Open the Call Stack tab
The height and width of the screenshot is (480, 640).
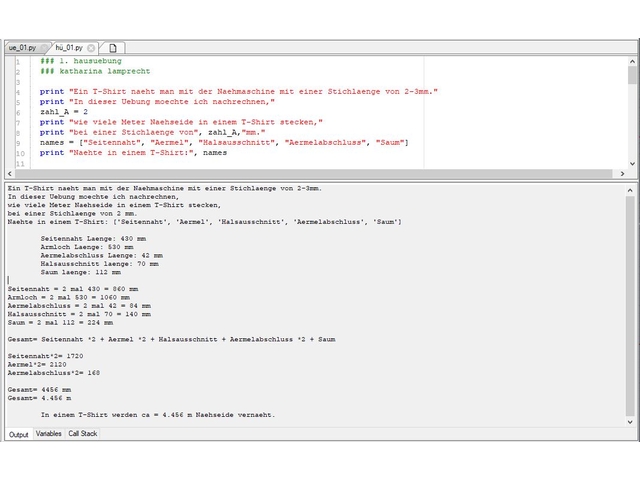pyautogui.click(x=82, y=433)
